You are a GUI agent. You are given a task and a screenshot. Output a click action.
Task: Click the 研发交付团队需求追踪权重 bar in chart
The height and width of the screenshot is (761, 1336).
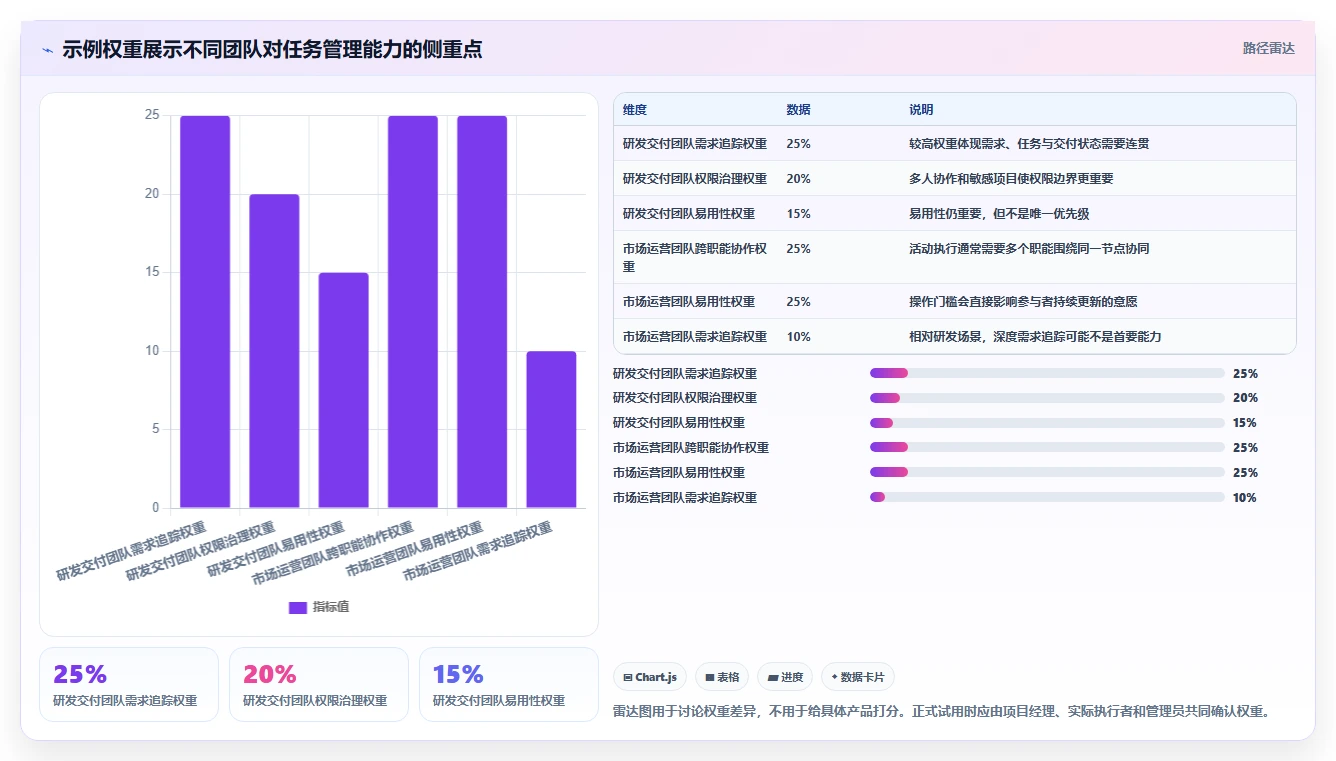[205, 312]
